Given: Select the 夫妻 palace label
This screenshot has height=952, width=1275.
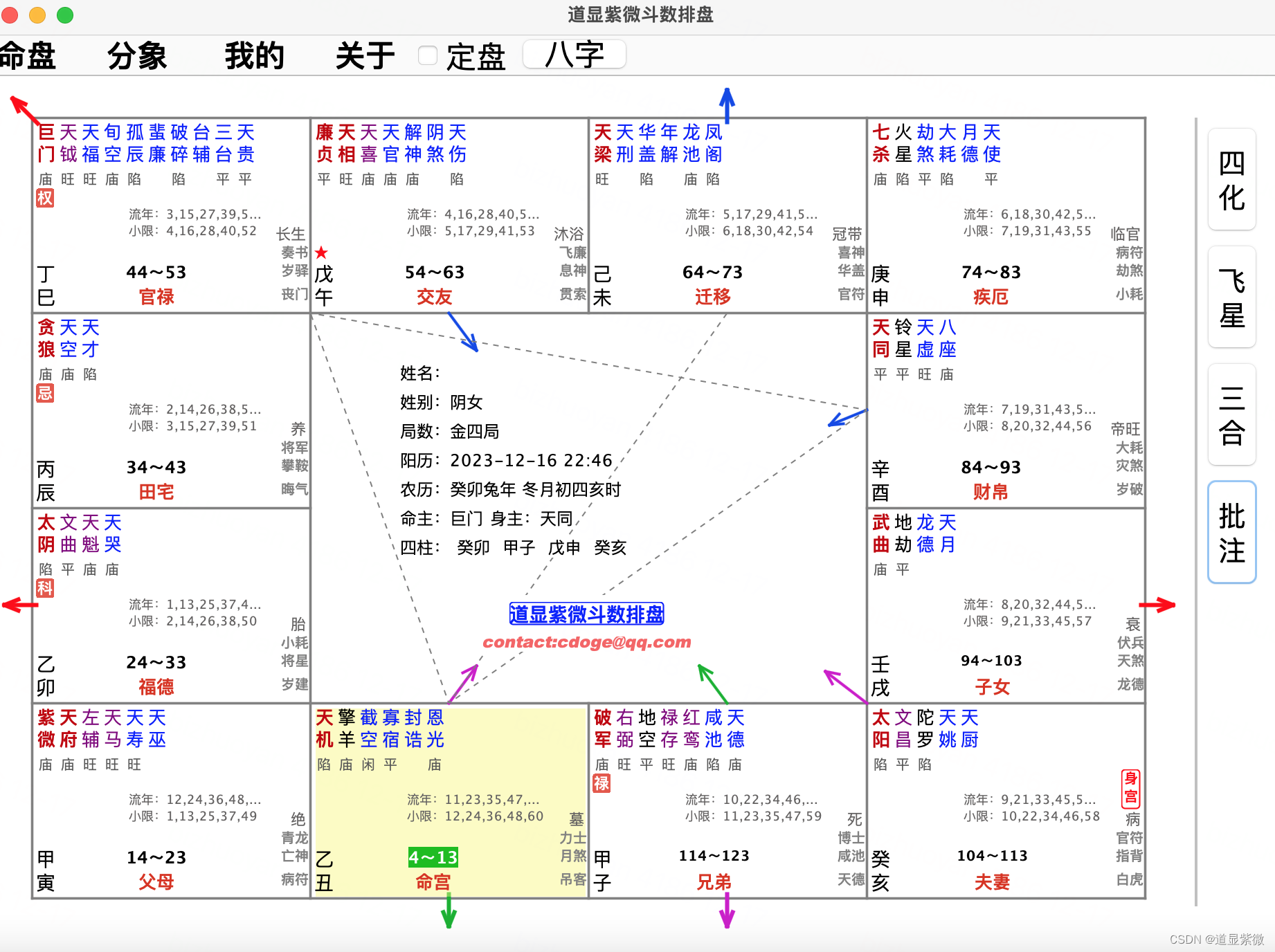Looking at the screenshot, I should click(992, 882).
